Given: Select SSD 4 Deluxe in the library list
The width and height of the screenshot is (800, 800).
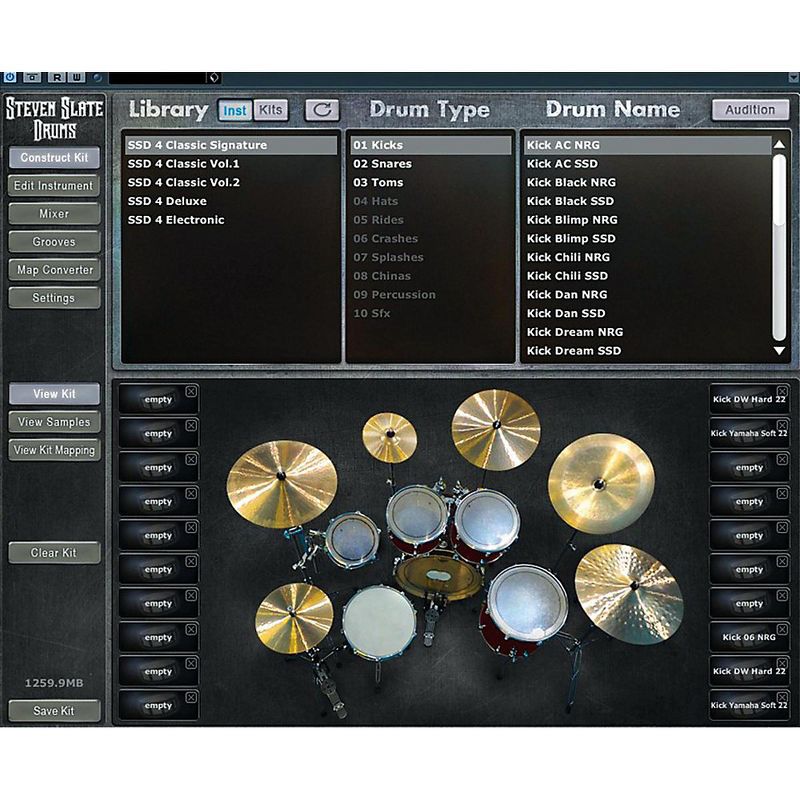Looking at the screenshot, I should click(x=167, y=201).
